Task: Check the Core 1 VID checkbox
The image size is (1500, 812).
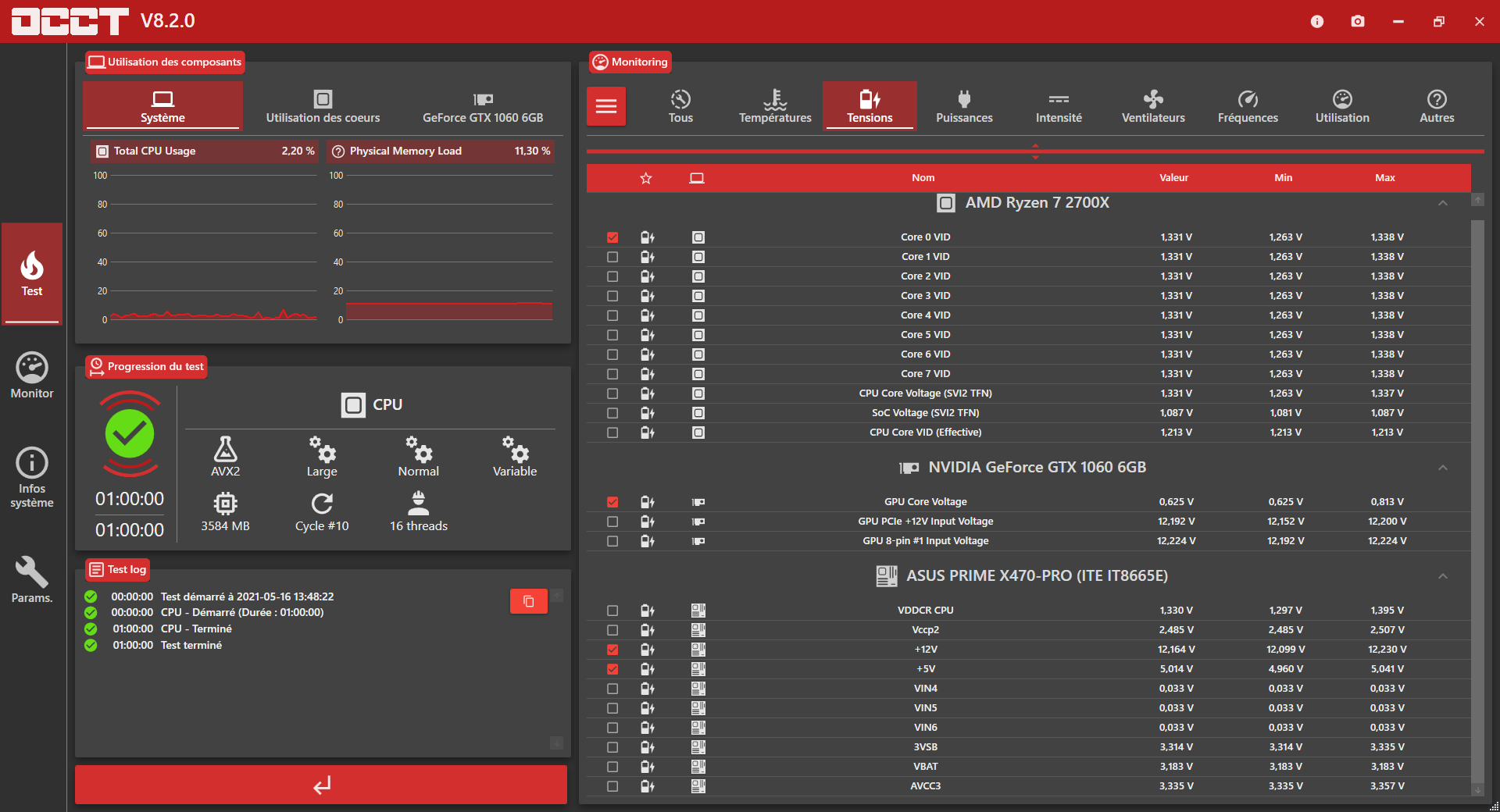Action: [612, 257]
